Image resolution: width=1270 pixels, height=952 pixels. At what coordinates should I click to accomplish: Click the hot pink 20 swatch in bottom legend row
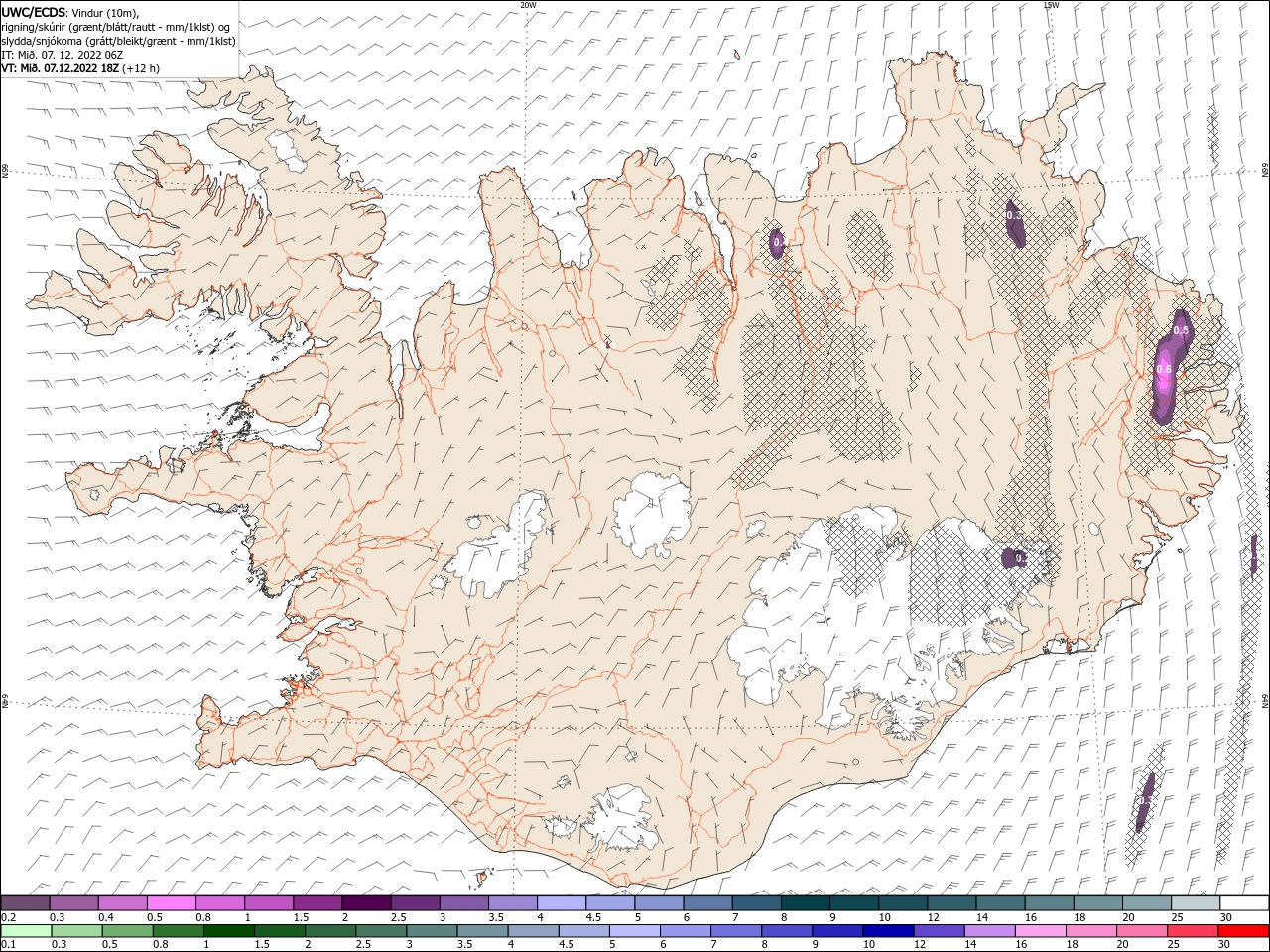[x=1141, y=931]
